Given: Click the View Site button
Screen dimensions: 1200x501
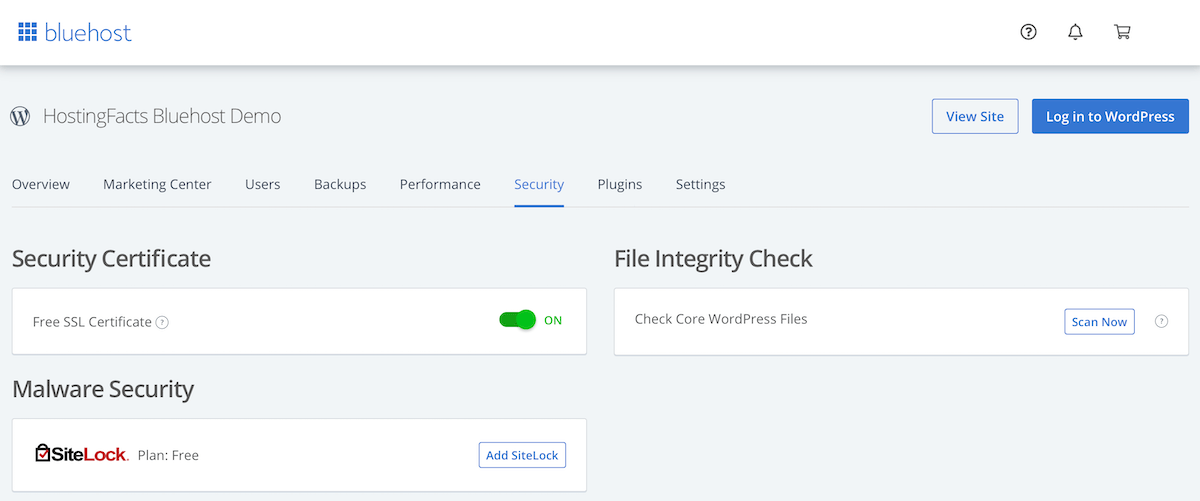Looking at the screenshot, I should point(975,116).
